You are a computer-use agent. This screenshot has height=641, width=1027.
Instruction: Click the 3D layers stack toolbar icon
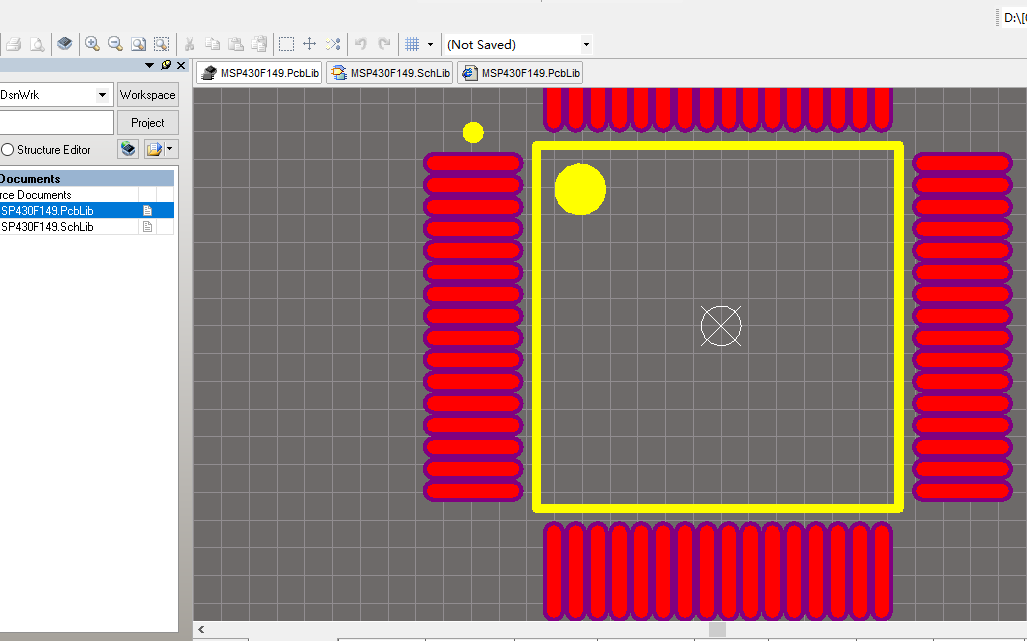coord(65,44)
